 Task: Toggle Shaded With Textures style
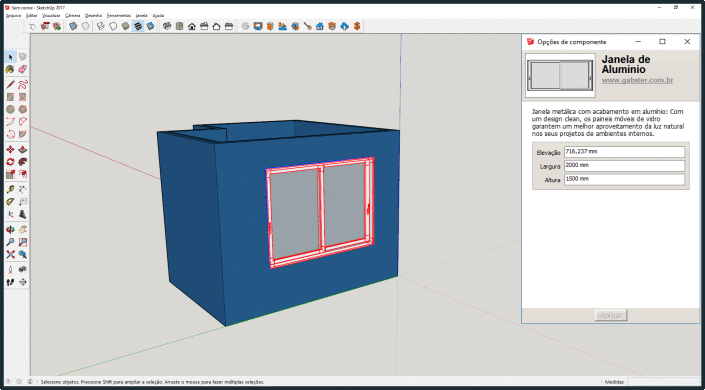pos(138,27)
